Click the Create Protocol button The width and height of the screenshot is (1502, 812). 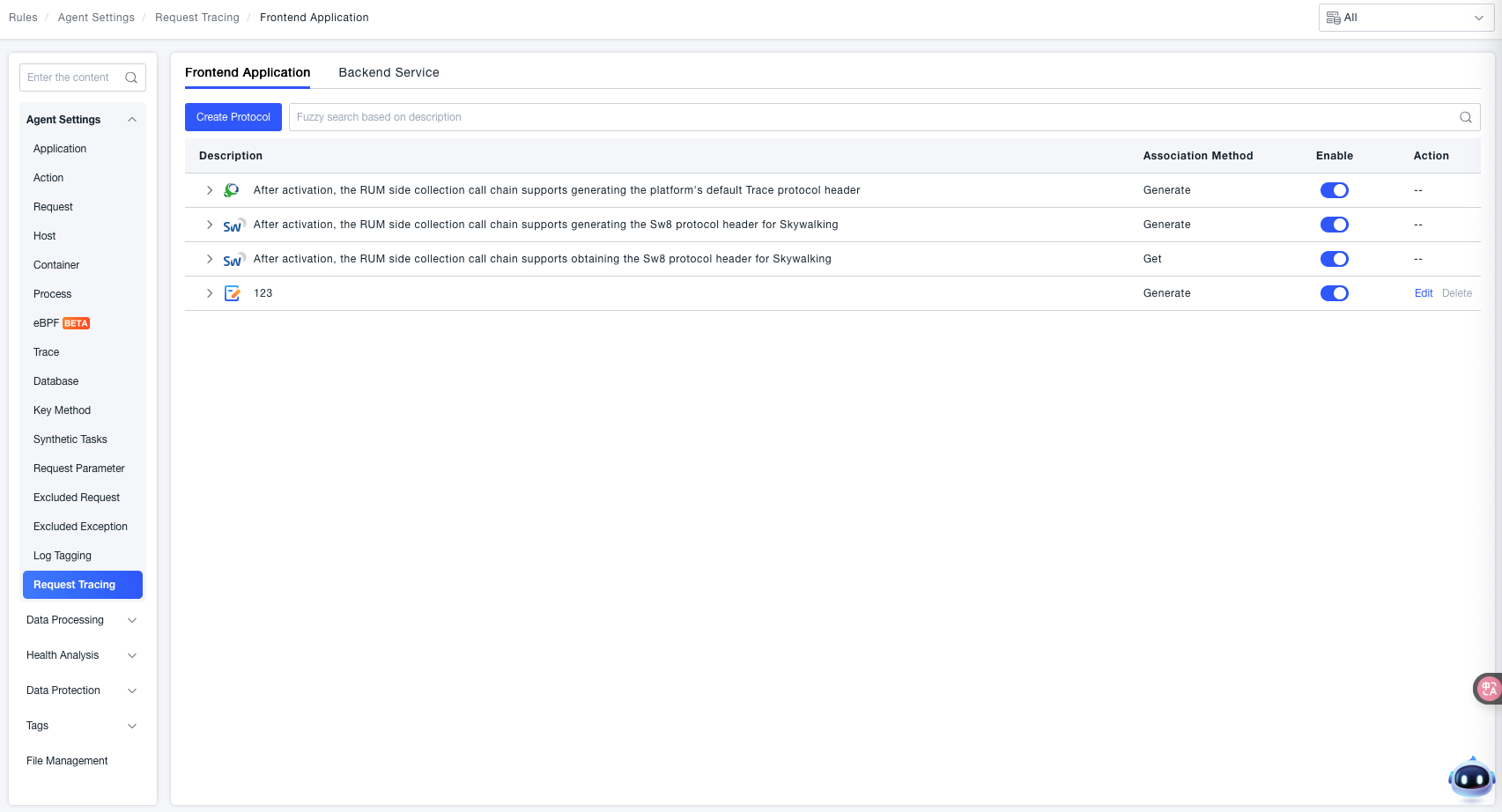point(233,117)
